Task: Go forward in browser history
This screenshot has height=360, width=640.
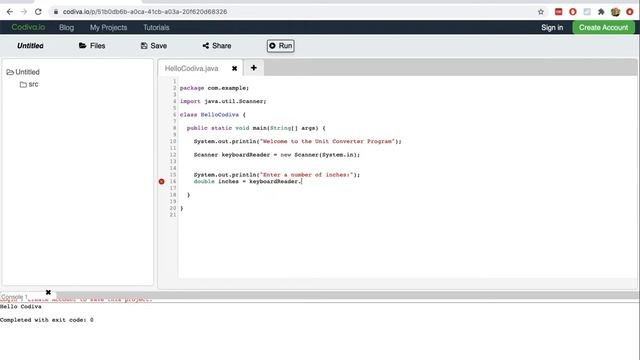Action: [24, 12]
